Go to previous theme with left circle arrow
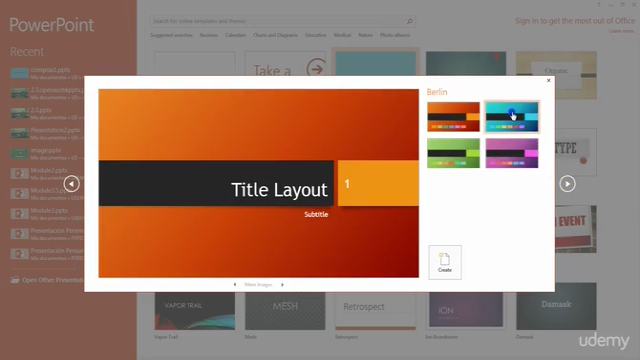 click(71, 184)
